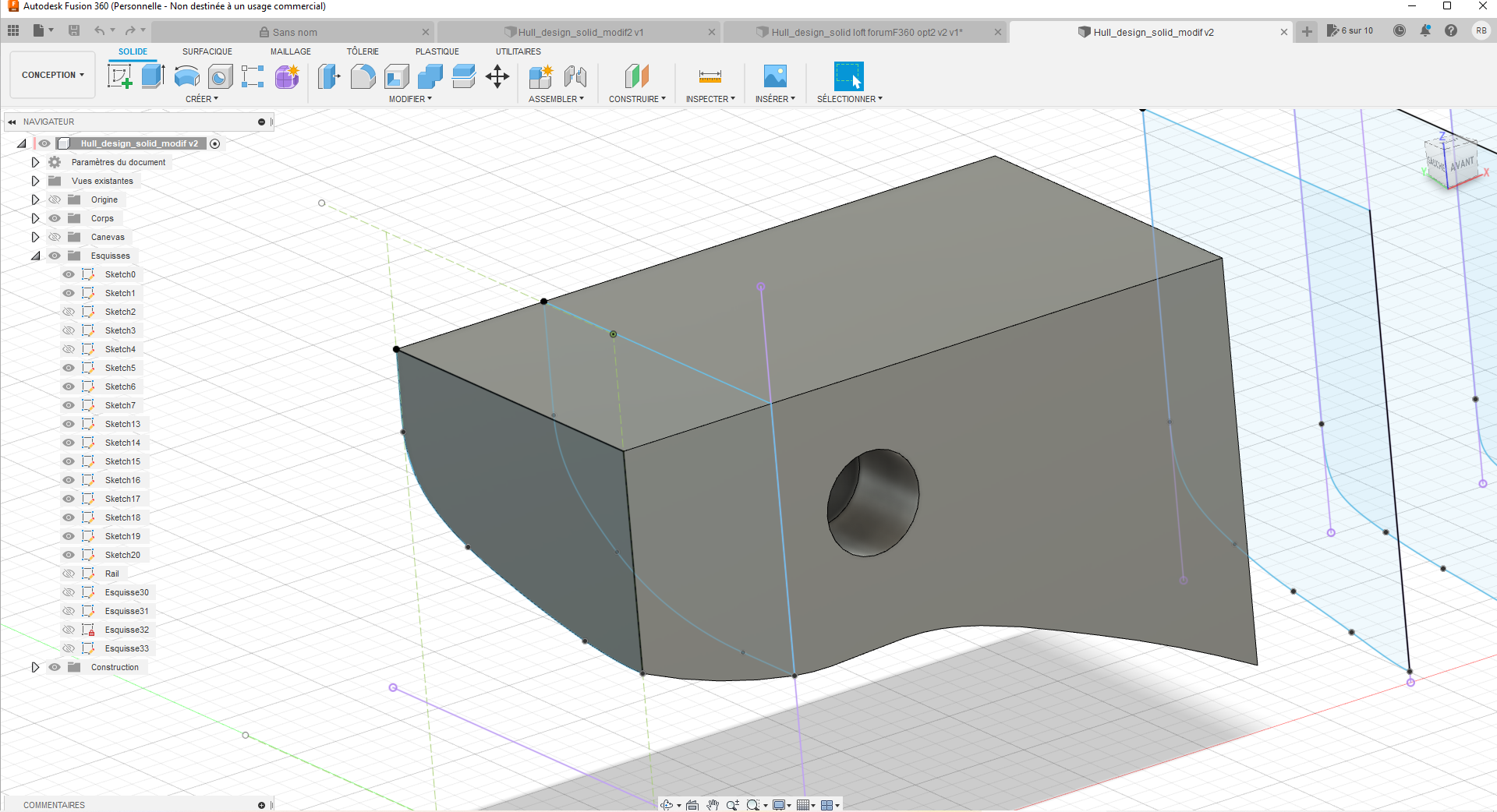Screen dimensions: 1497x812
Task: Select the Extrude tool in toolbar
Action: pyautogui.click(x=153, y=76)
